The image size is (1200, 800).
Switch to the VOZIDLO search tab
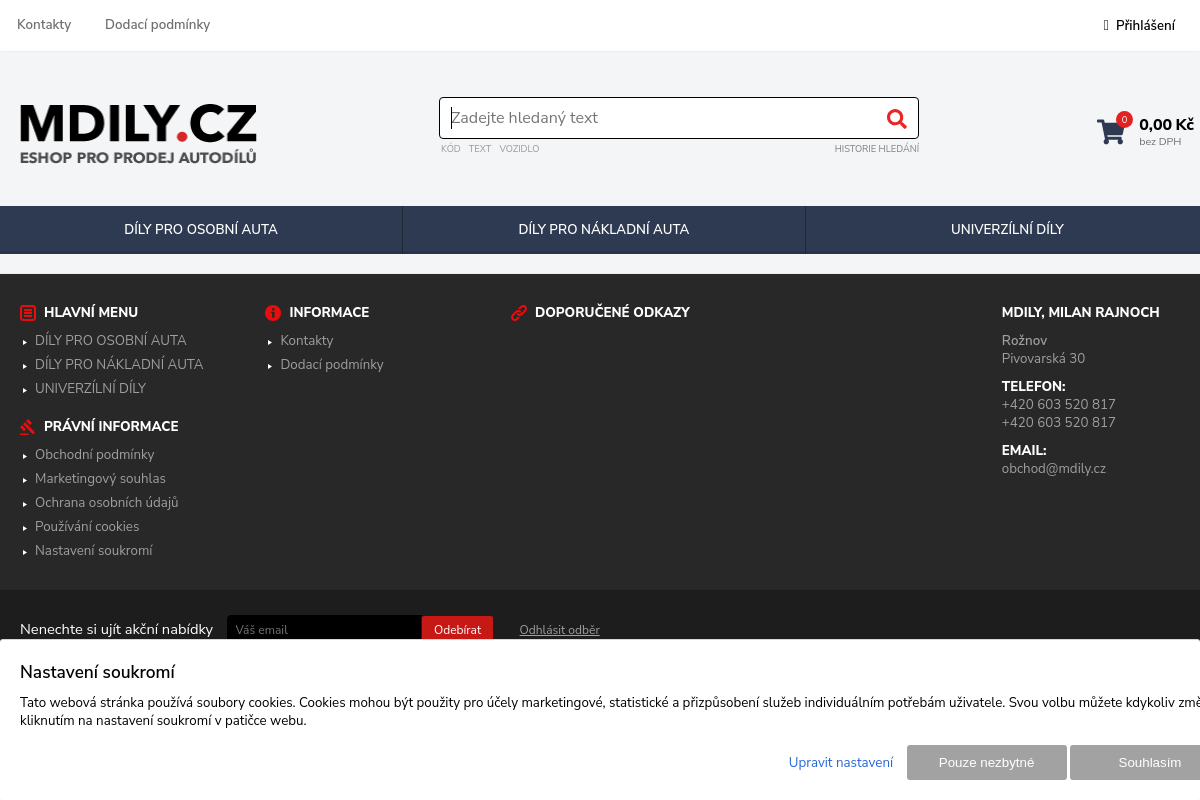point(519,148)
